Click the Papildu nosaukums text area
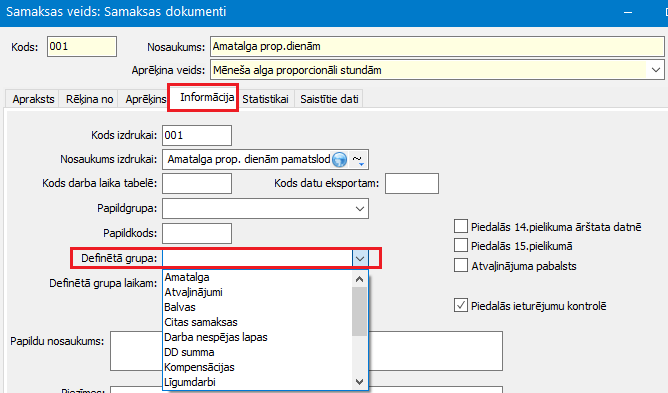 (x=306, y=351)
